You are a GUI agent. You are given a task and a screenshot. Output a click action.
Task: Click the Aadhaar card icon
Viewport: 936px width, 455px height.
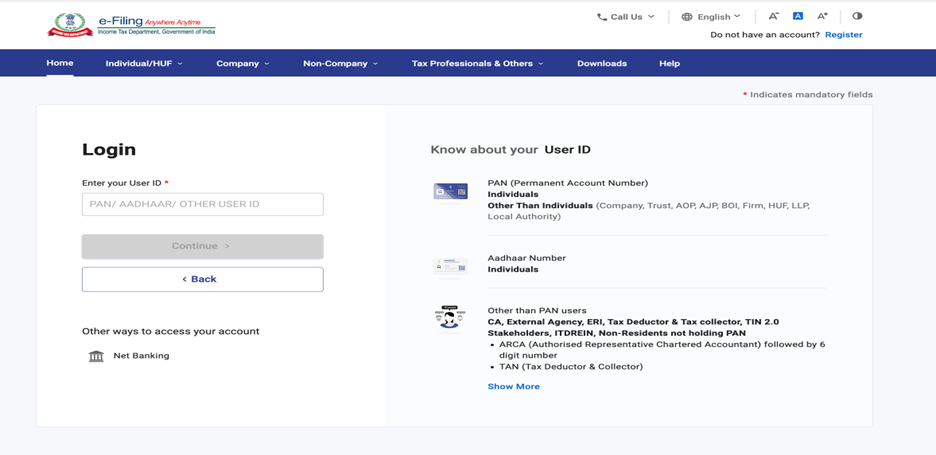[x=450, y=266]
